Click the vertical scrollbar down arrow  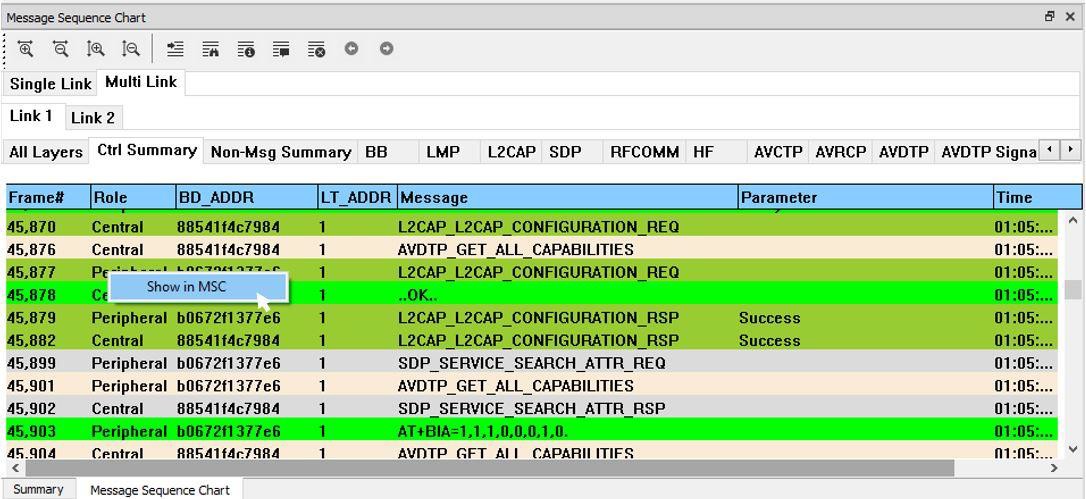1073,448
